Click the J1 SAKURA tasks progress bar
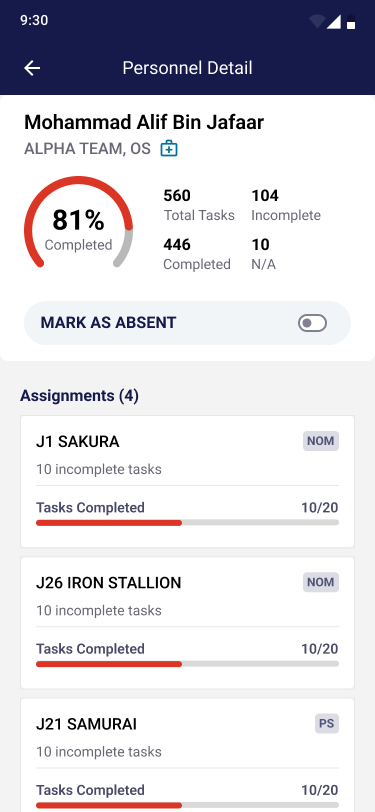This screenshot has height=812, width=375. 188,523
